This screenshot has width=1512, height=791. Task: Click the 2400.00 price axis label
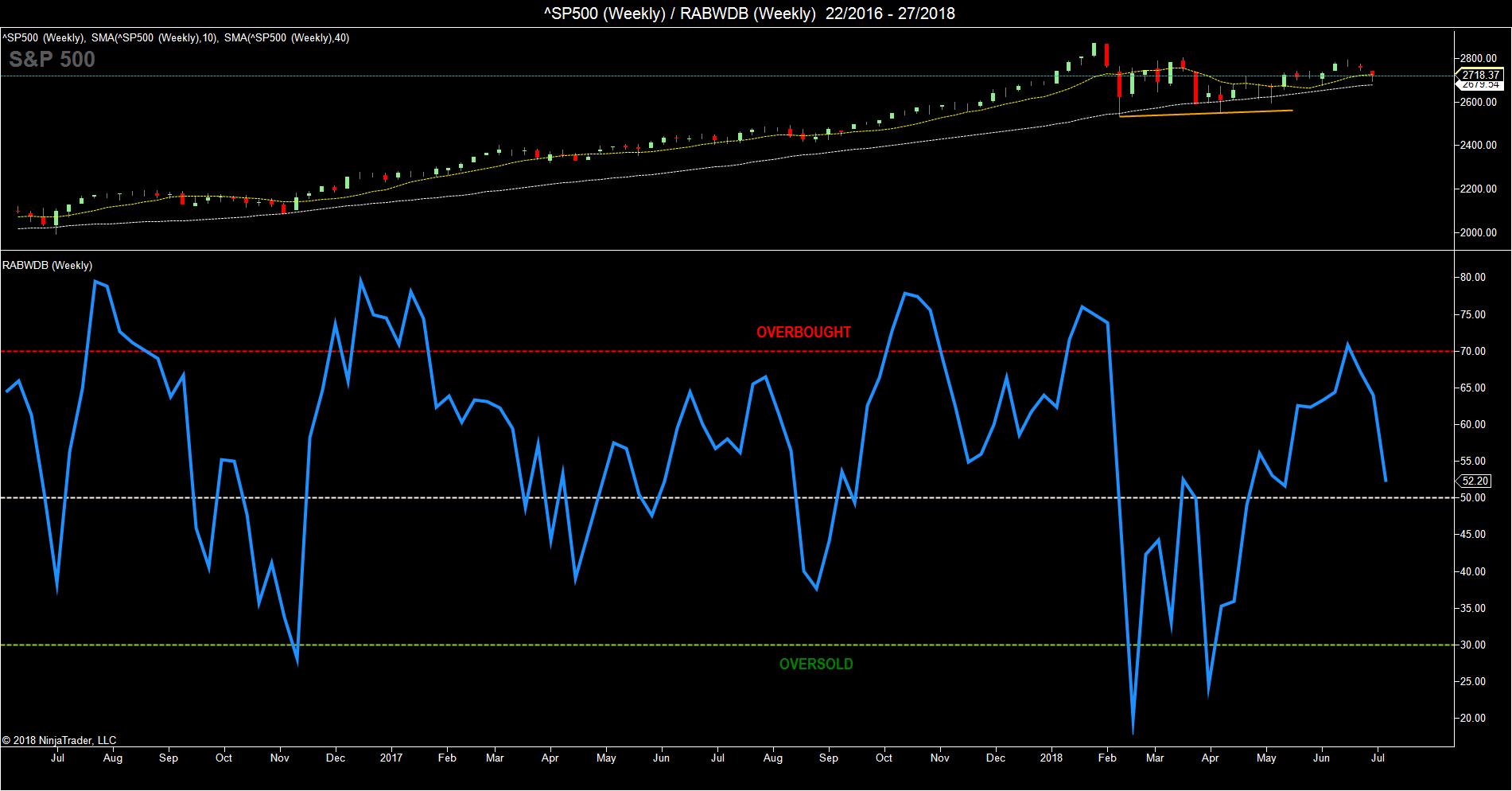1479,146
